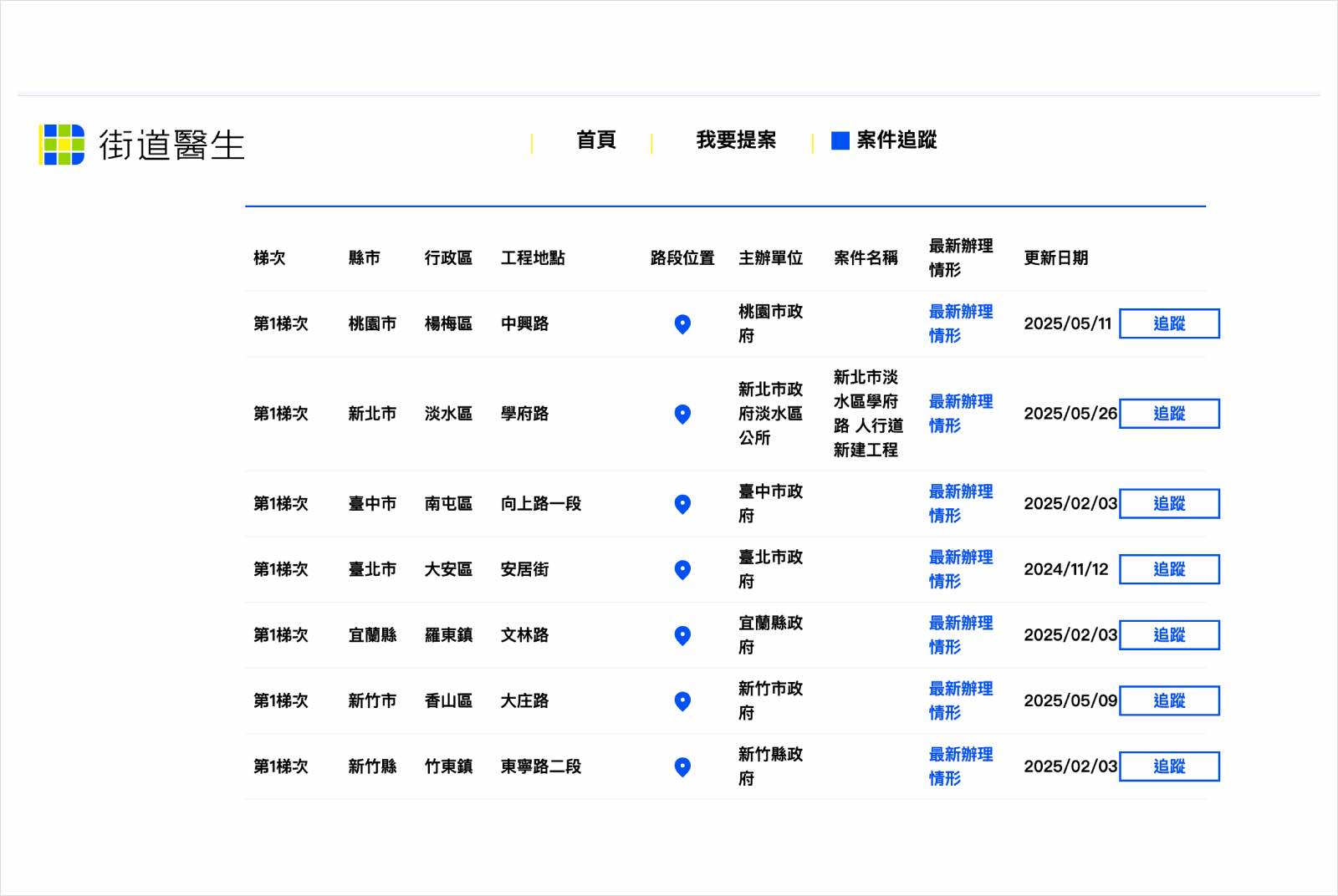
Task: Open map pin for 安居街 row
Action: click(682, 570)
